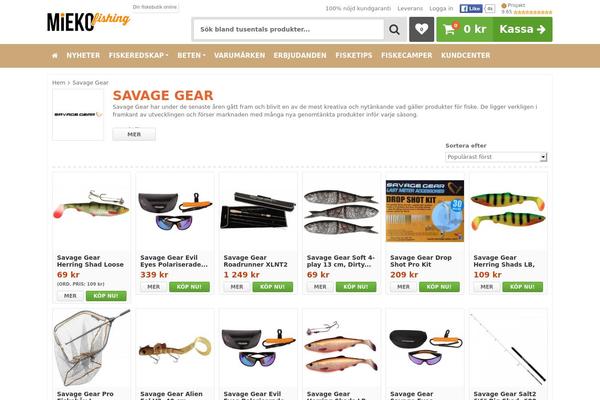Click the Facebook Like button

(471, 8)
